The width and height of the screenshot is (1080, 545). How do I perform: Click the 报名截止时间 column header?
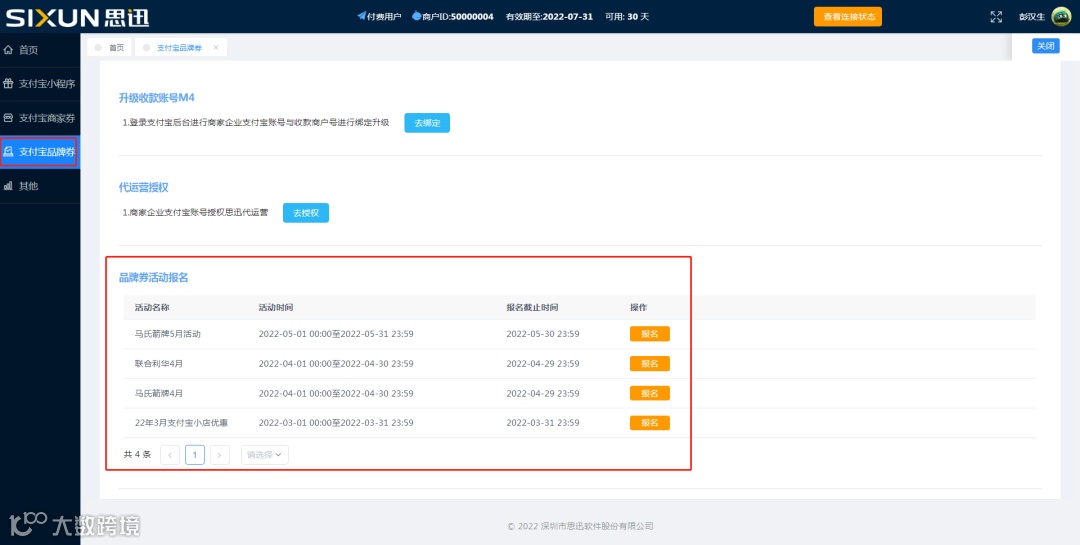pos(532,307)
